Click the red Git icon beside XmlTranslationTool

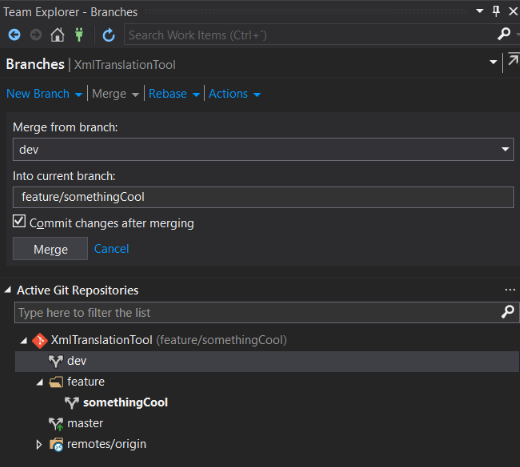[40, 341]
